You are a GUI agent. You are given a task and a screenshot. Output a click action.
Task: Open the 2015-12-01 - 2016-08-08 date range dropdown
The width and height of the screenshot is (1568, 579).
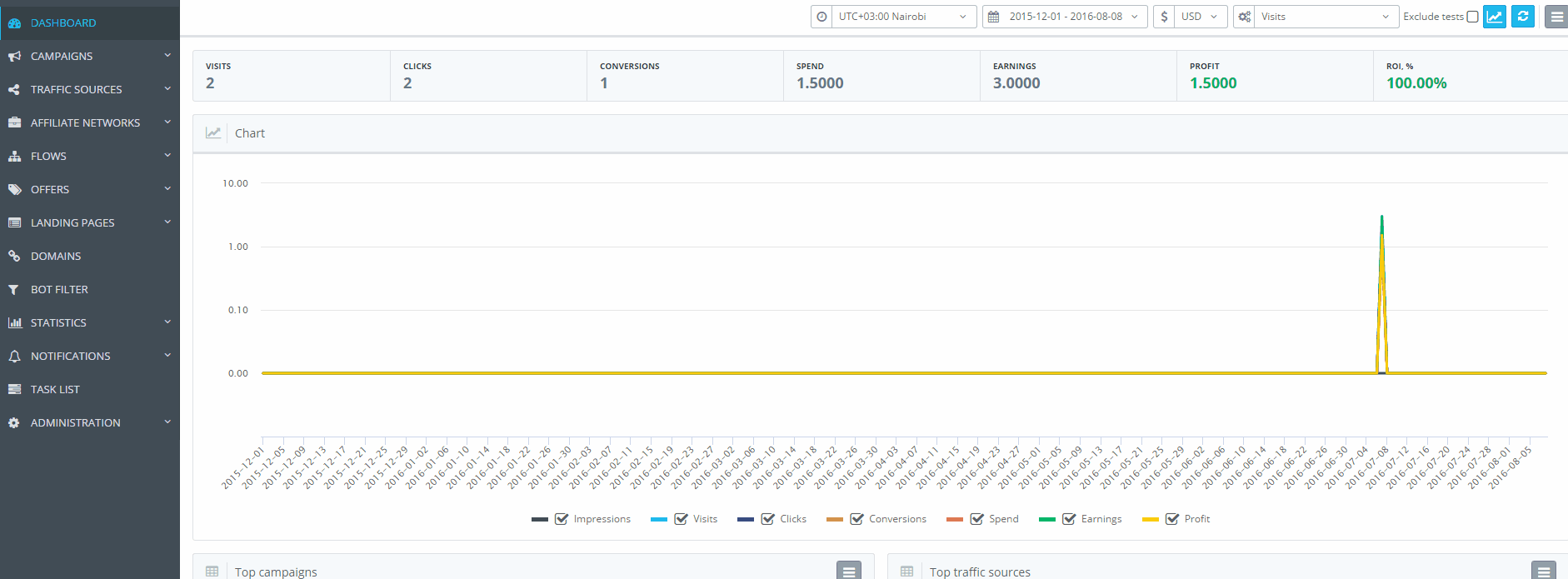(x=1075, y=17)
